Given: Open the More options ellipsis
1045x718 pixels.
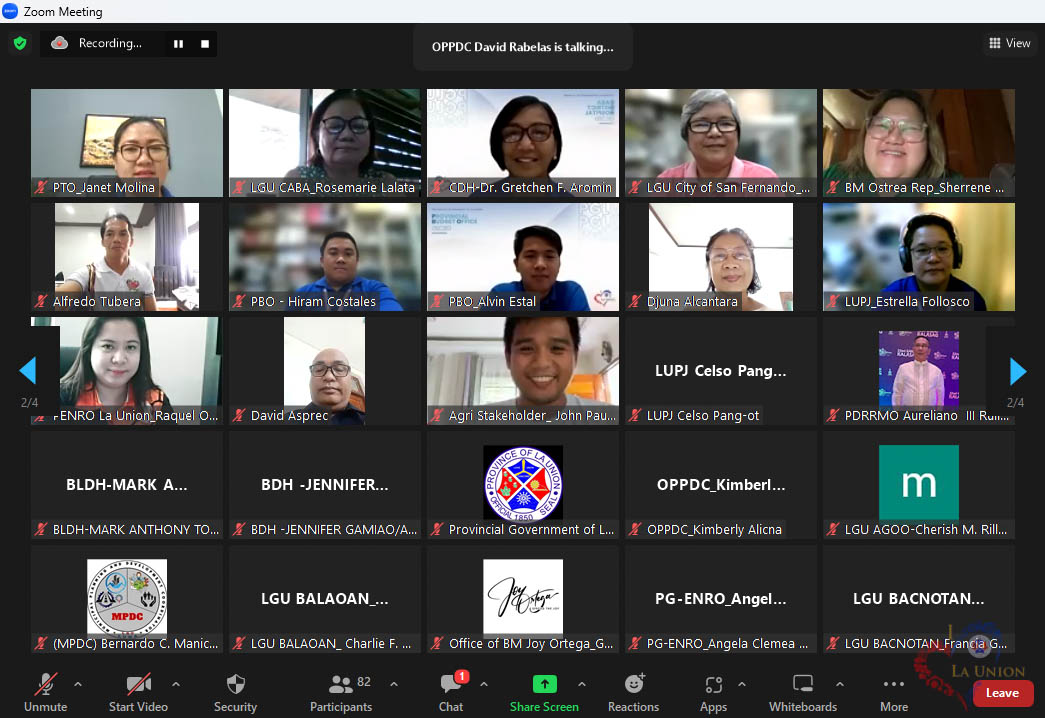Looking at the screenshot, I should [x=894, y=684].
